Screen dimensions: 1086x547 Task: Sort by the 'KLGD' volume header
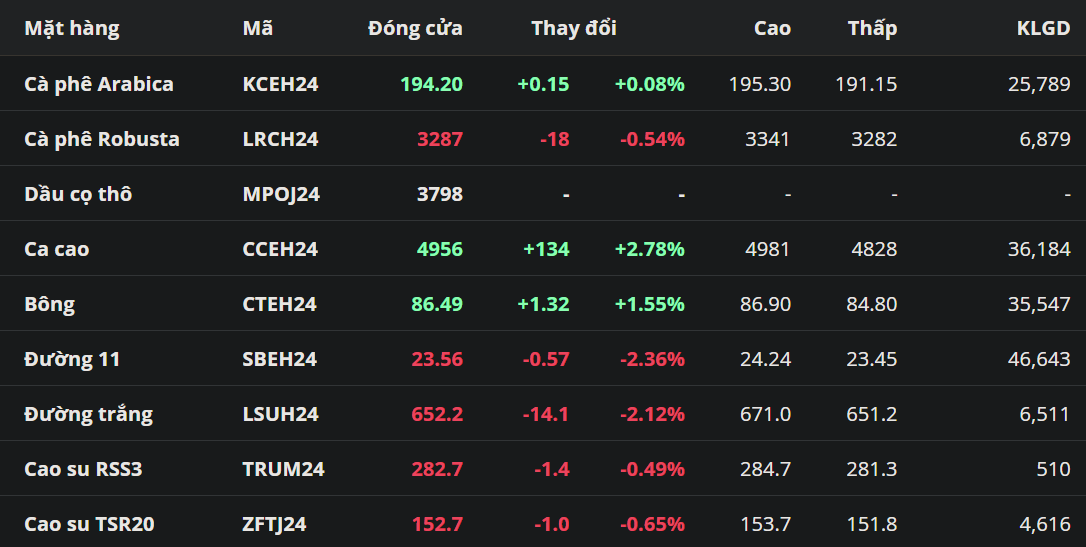pyautogui.click(x=1043, y=28)
